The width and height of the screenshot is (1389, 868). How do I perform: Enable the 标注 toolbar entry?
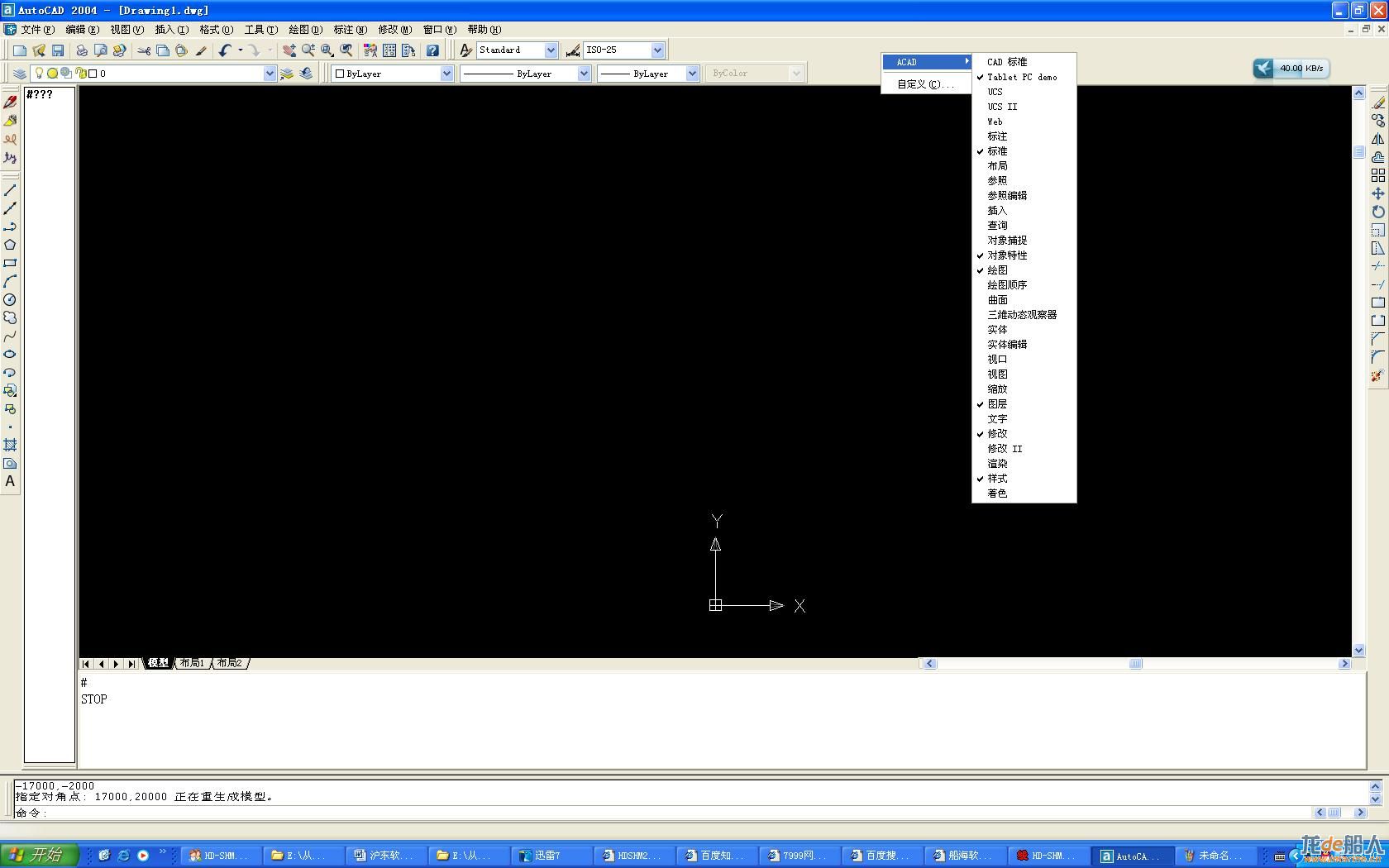click(x=1024, y=136)
